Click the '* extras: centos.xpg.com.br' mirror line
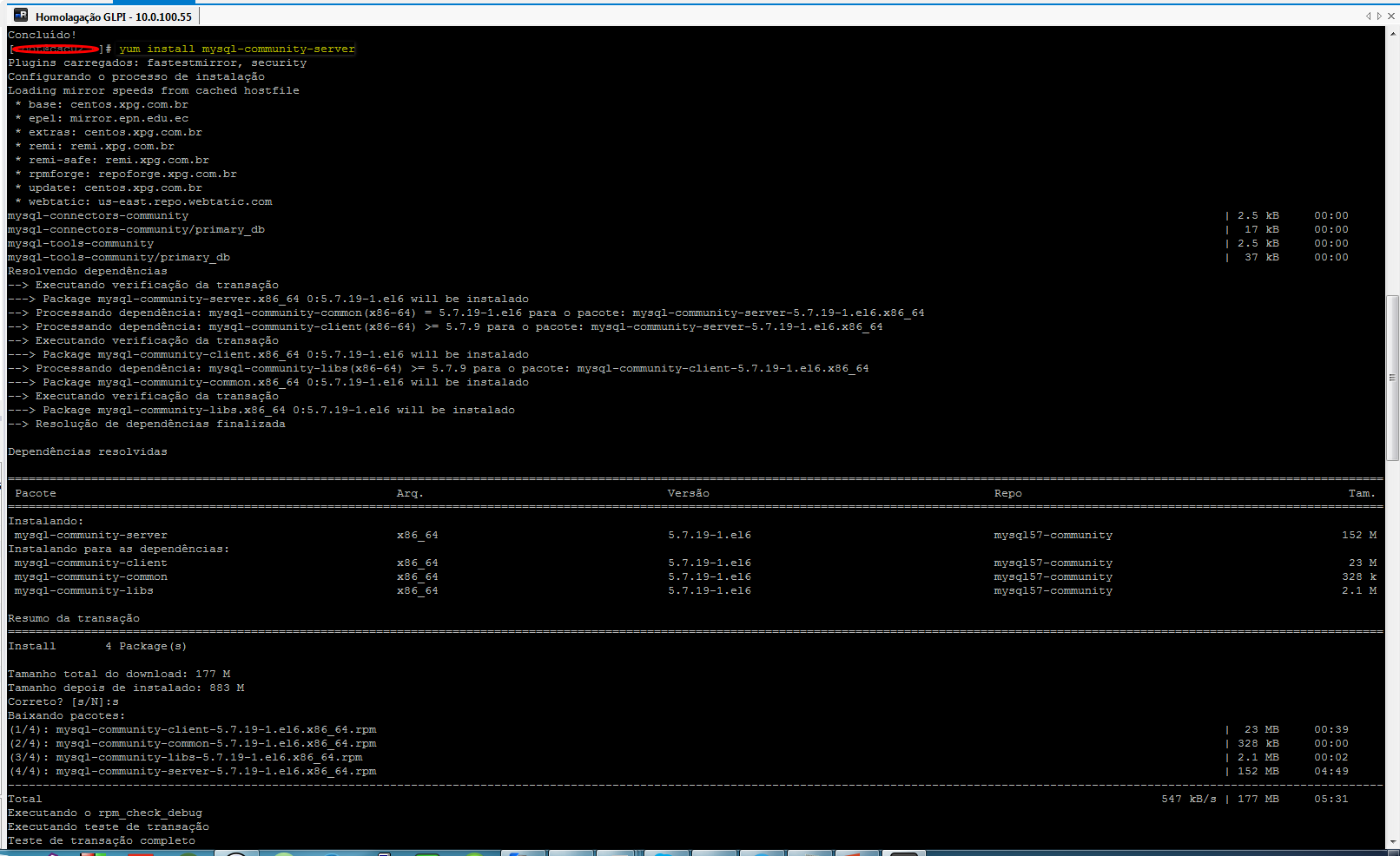 coord(109,132)
